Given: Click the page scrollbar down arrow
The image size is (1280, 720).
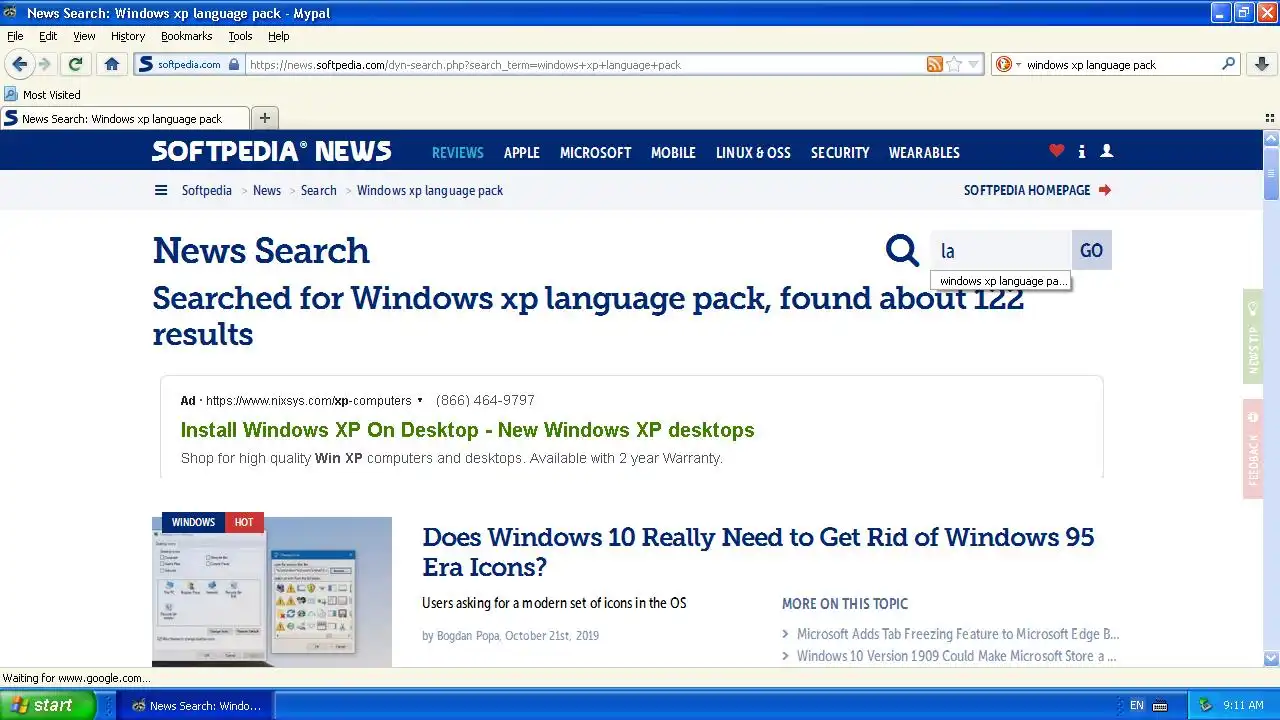Looking at the screenshot, I should [1271, 658].
